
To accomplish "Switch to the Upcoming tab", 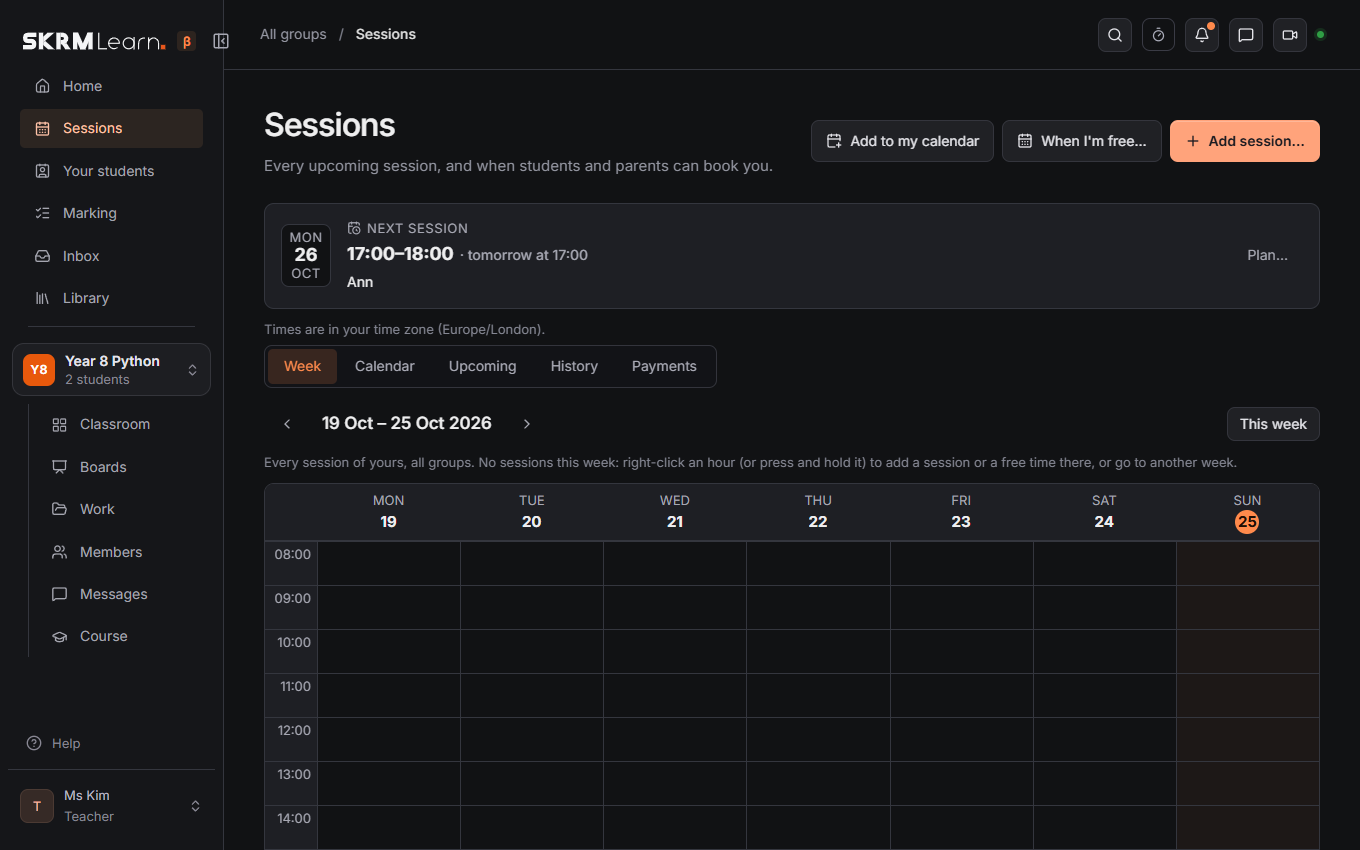I will point(482,366).
